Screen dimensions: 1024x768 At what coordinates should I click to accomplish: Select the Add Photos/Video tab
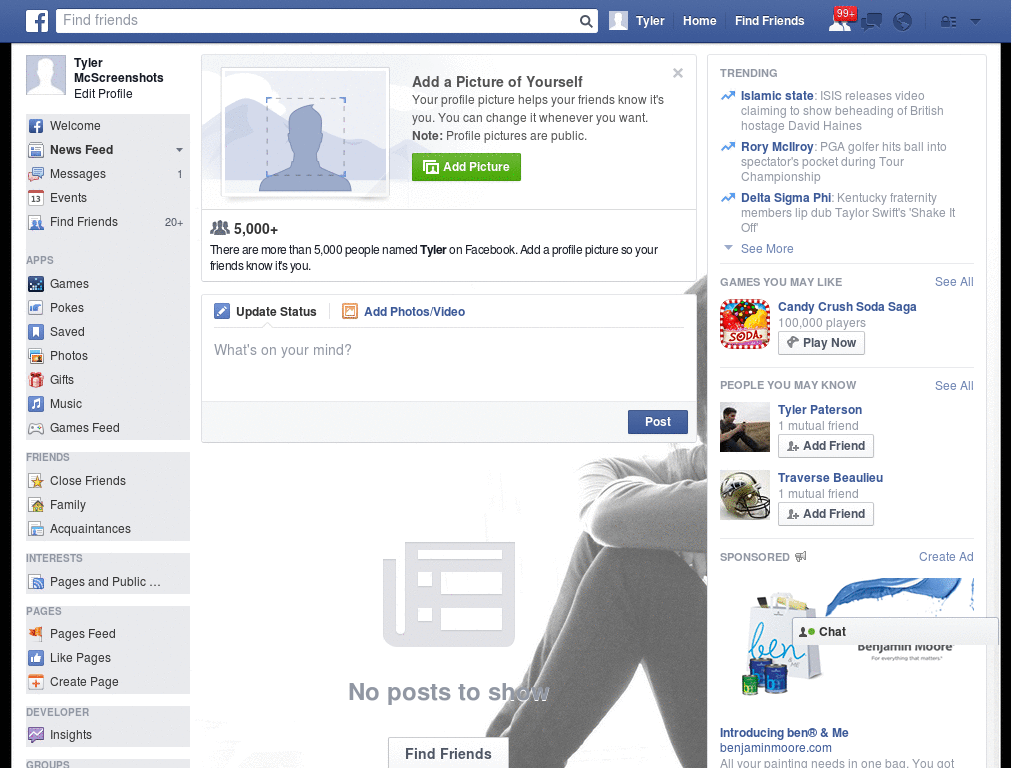(x=404, y=312)
